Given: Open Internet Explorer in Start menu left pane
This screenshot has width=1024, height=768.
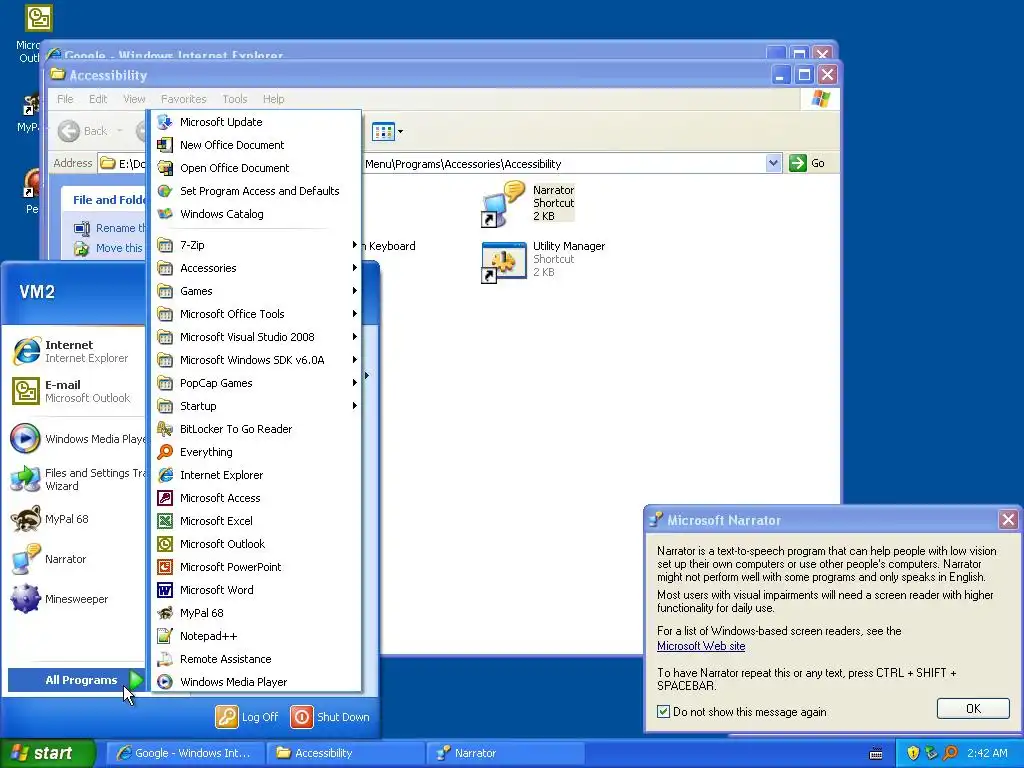Looking at the screenshot, I should [x=77, y=351].
